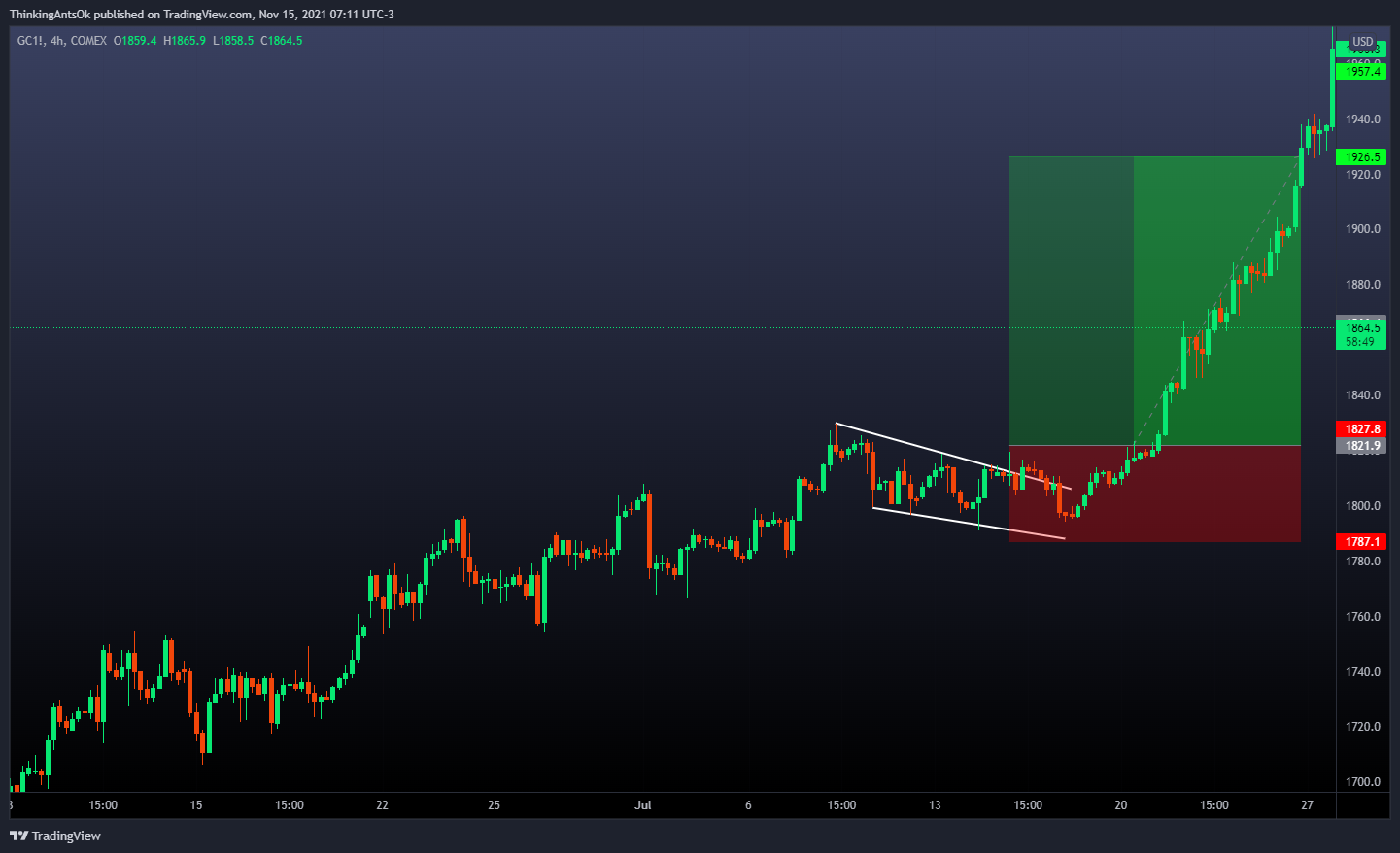
Task: Click the open value O1859.4
Action: 135,41
